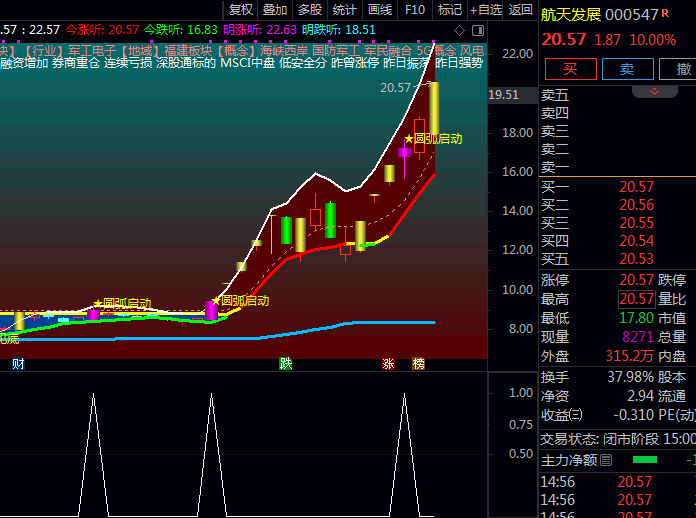696x518 pixels.
Task: Click the 返回 back button
Action: [520, 10]
